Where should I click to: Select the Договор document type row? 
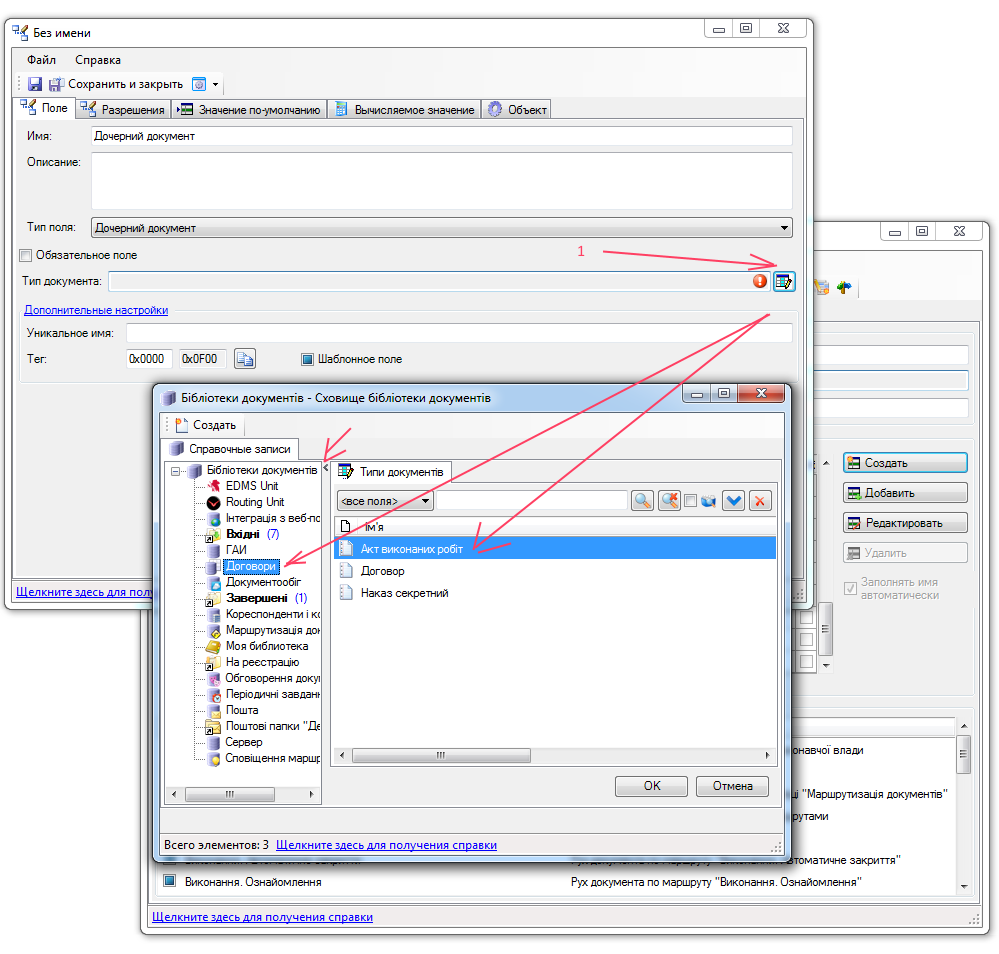tap(382, 571)
